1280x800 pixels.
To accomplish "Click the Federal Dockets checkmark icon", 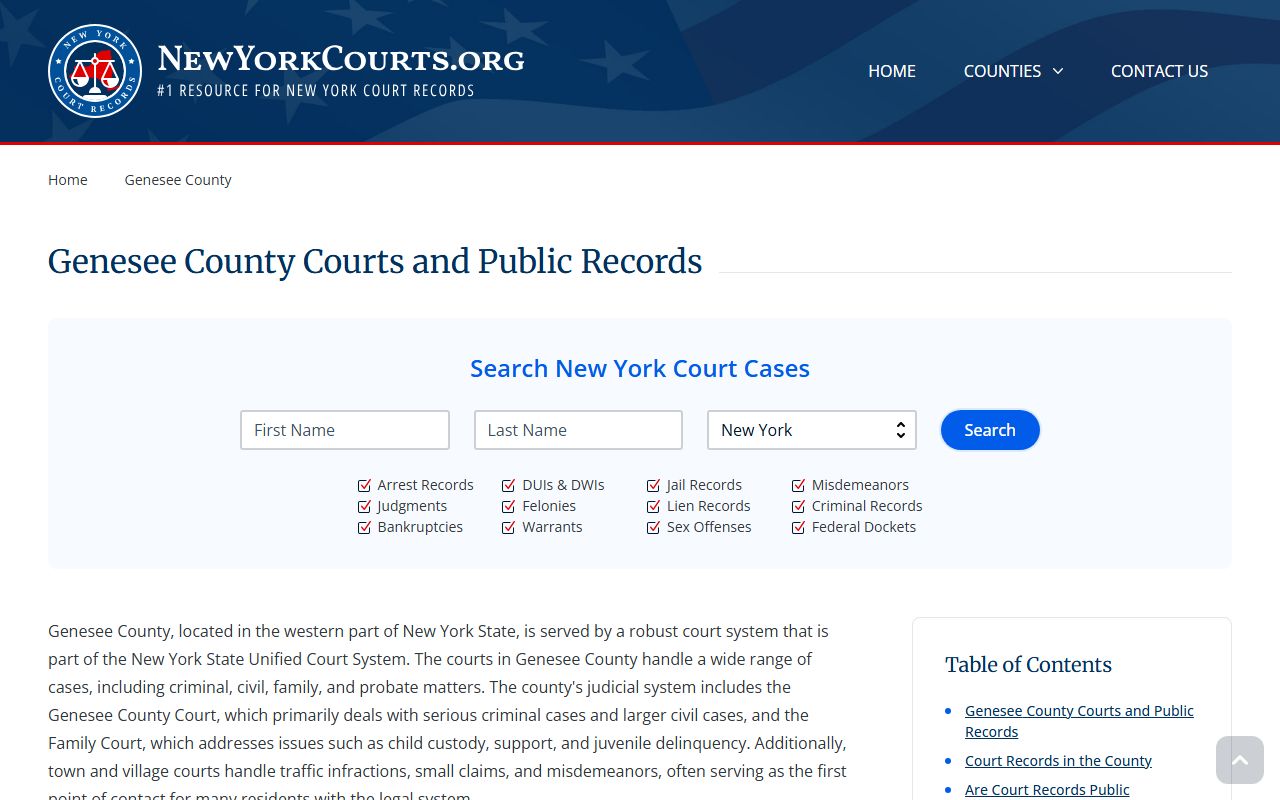I will click(x=799, y=527).
